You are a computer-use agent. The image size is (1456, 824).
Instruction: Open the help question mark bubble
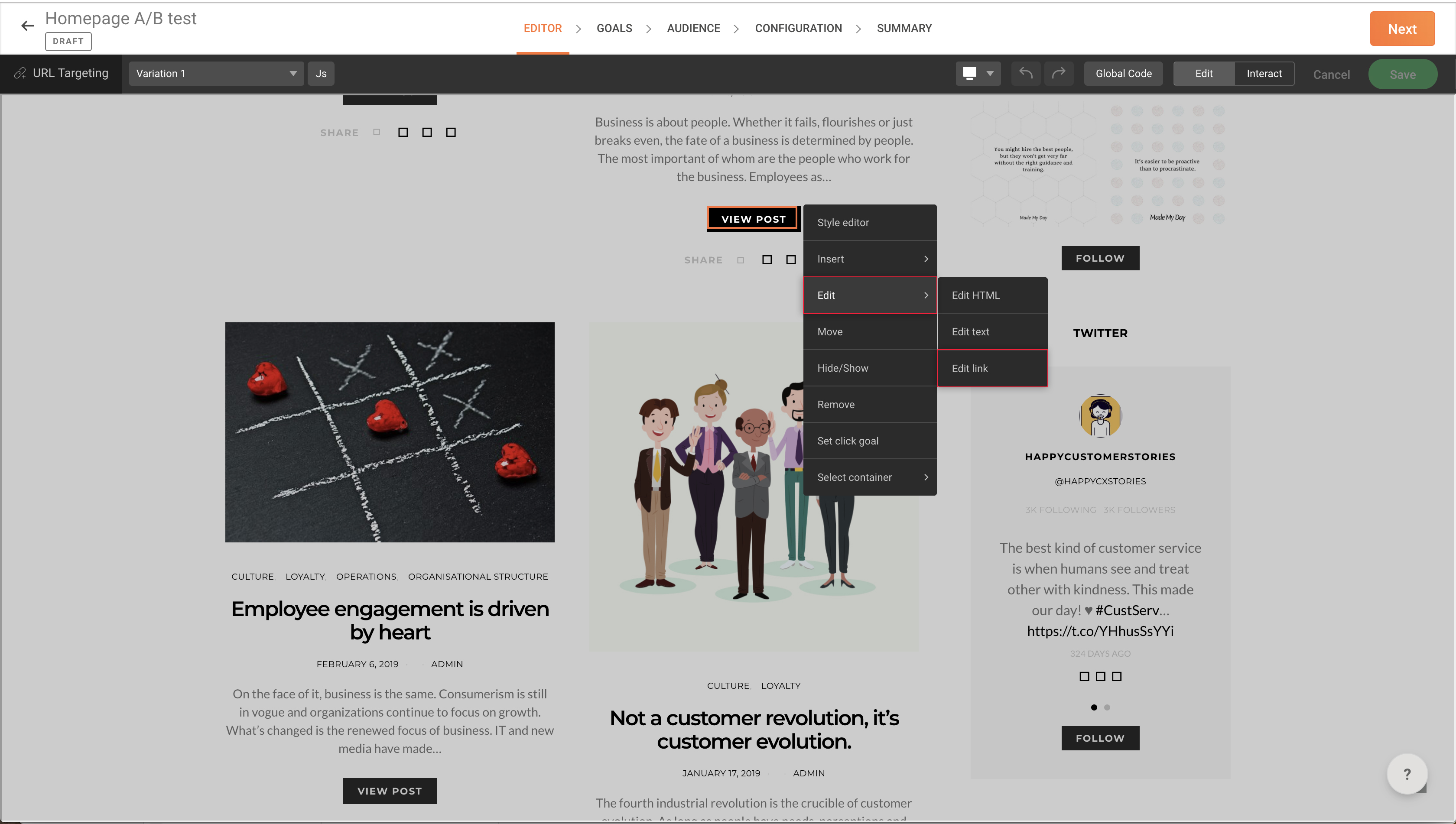point(1407,774)
